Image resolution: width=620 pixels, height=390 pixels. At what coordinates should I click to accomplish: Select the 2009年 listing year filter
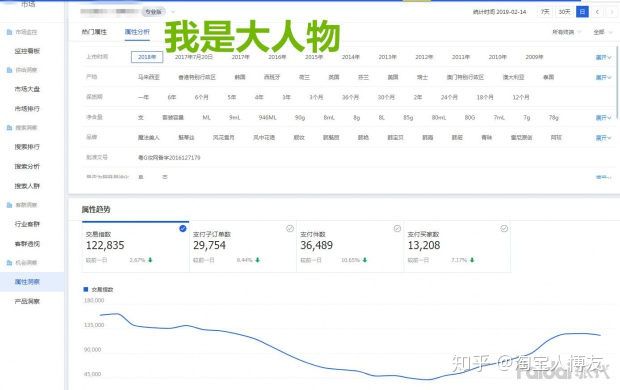tap(534, 57)
